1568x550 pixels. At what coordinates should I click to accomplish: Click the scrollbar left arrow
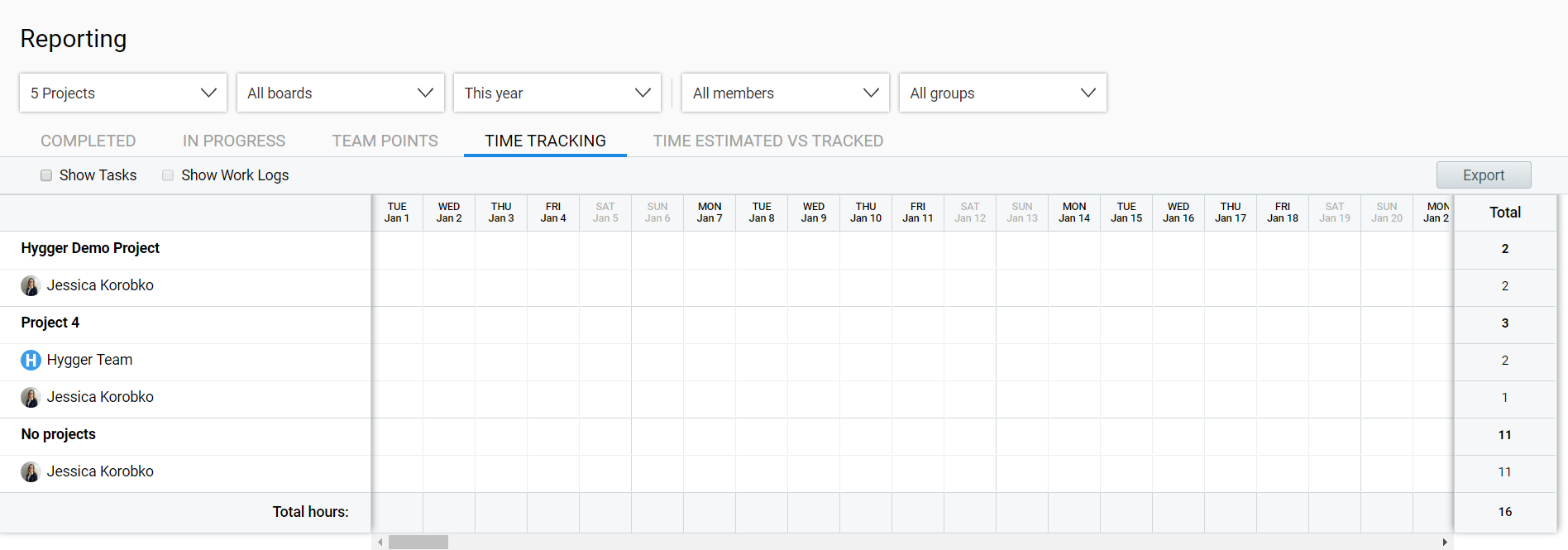point(380,543)
